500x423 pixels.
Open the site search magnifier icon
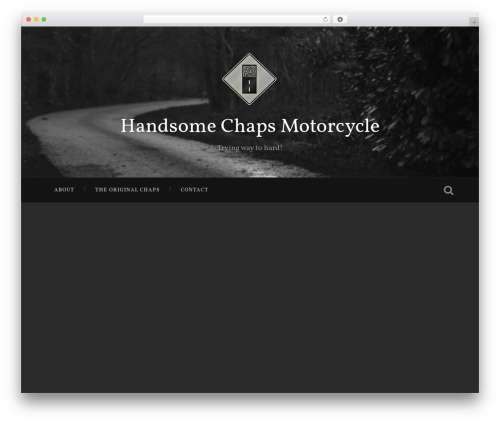448,190
